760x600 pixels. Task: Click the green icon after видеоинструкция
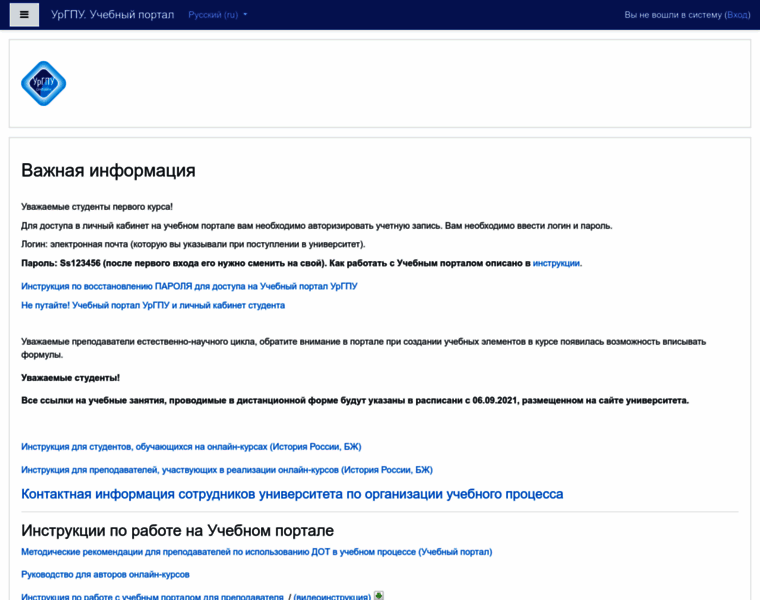click(379, 596)
